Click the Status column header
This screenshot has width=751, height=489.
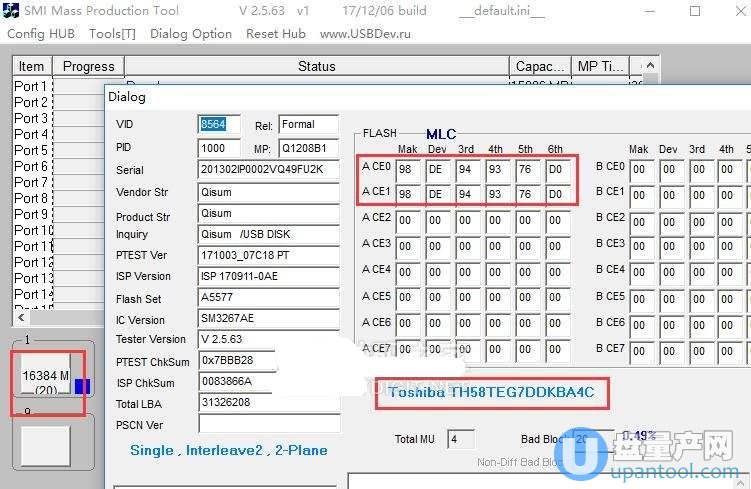point(316,66)
